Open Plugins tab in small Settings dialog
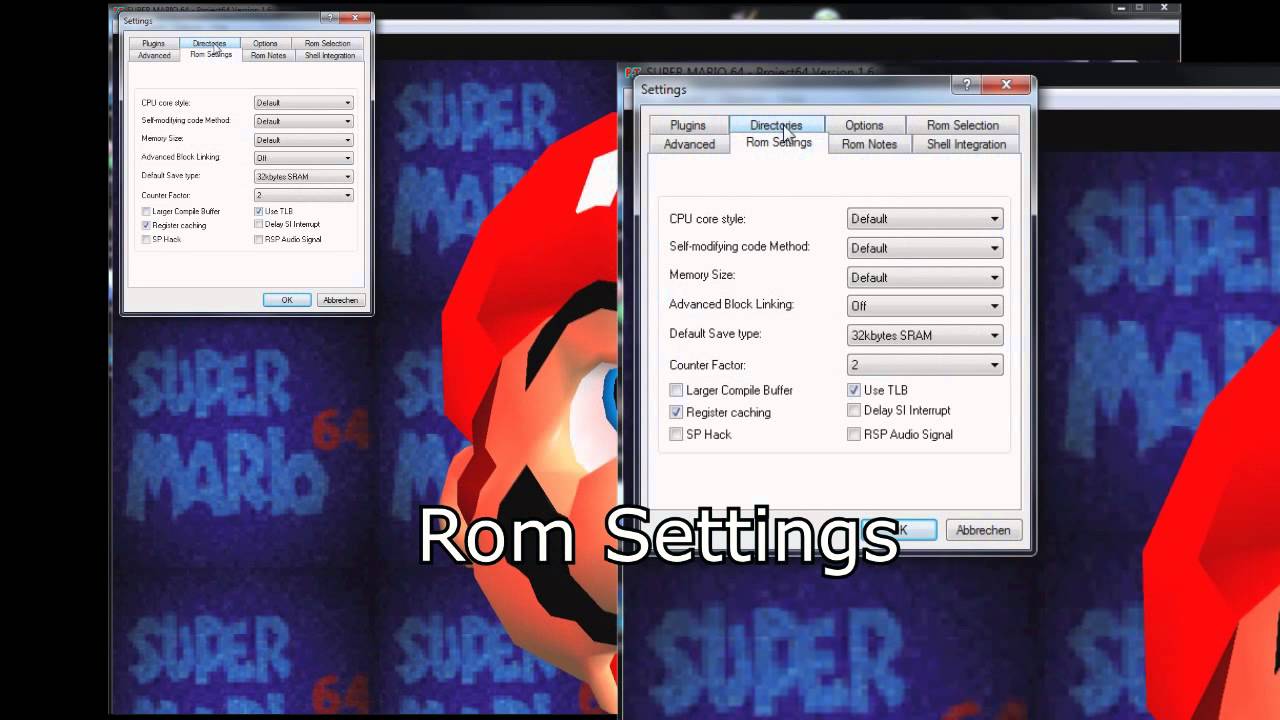 [153, 43]
